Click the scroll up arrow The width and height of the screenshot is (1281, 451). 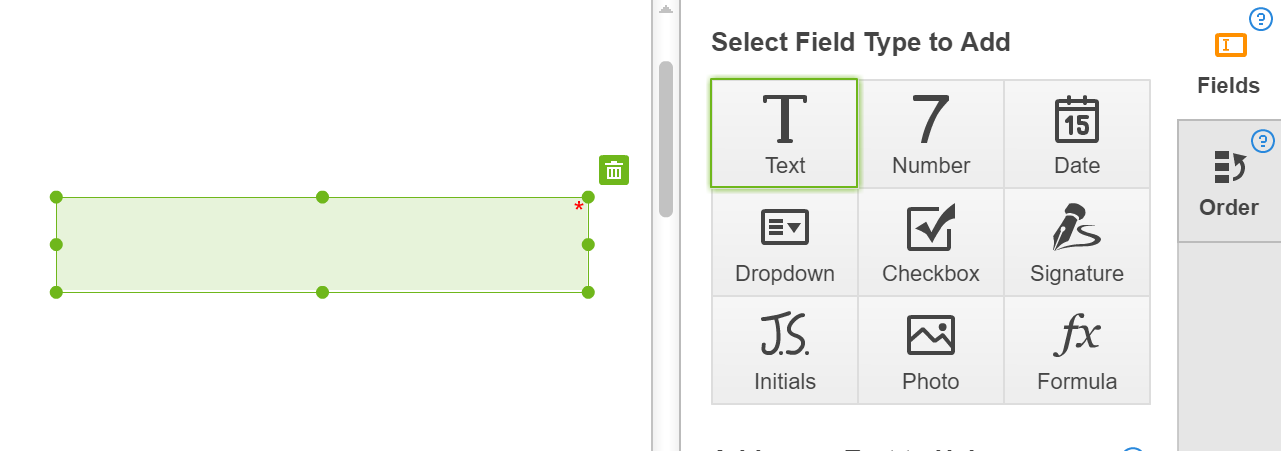pos(666,8)
